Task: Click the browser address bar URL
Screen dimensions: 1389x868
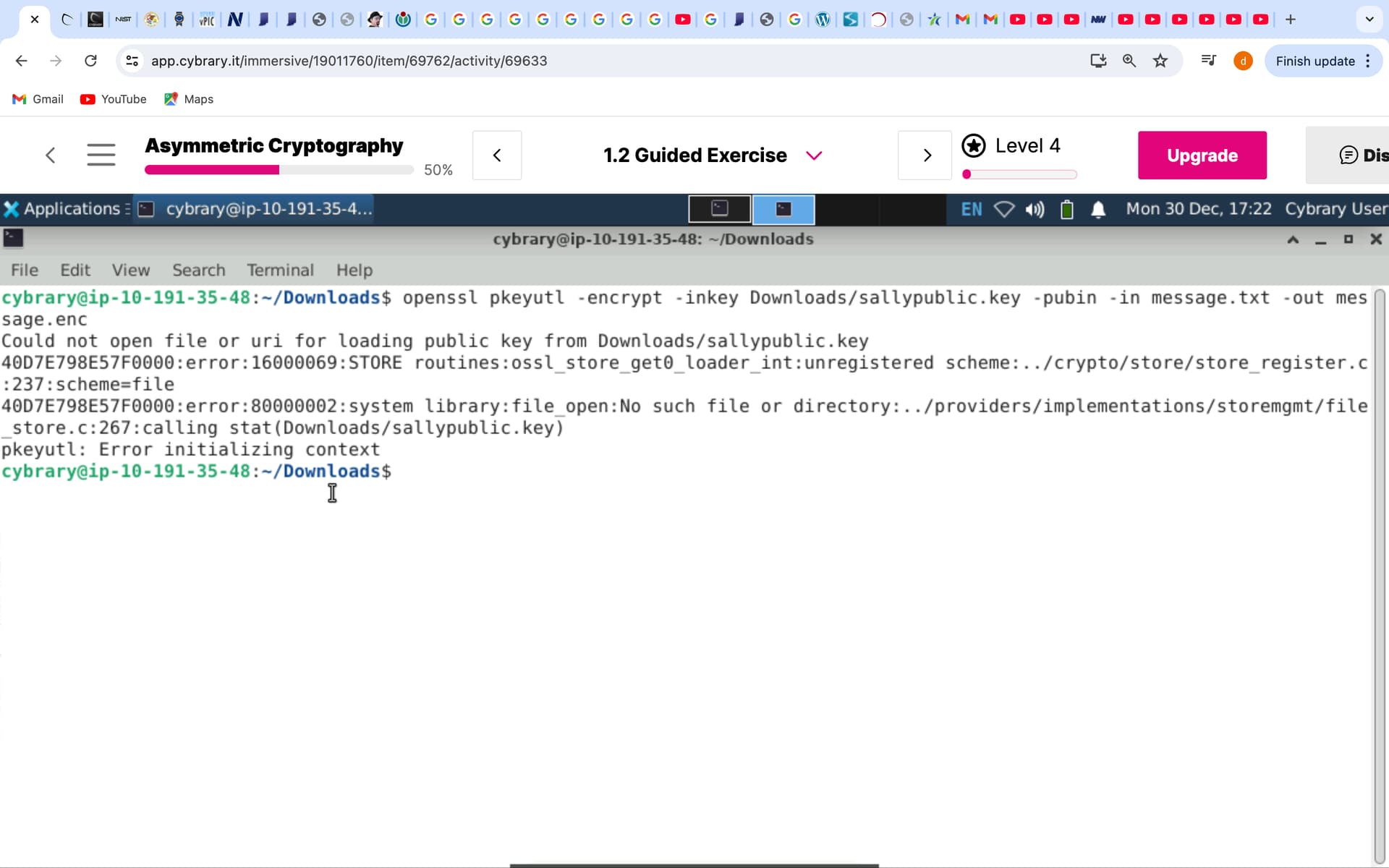Action: point(349,61)
